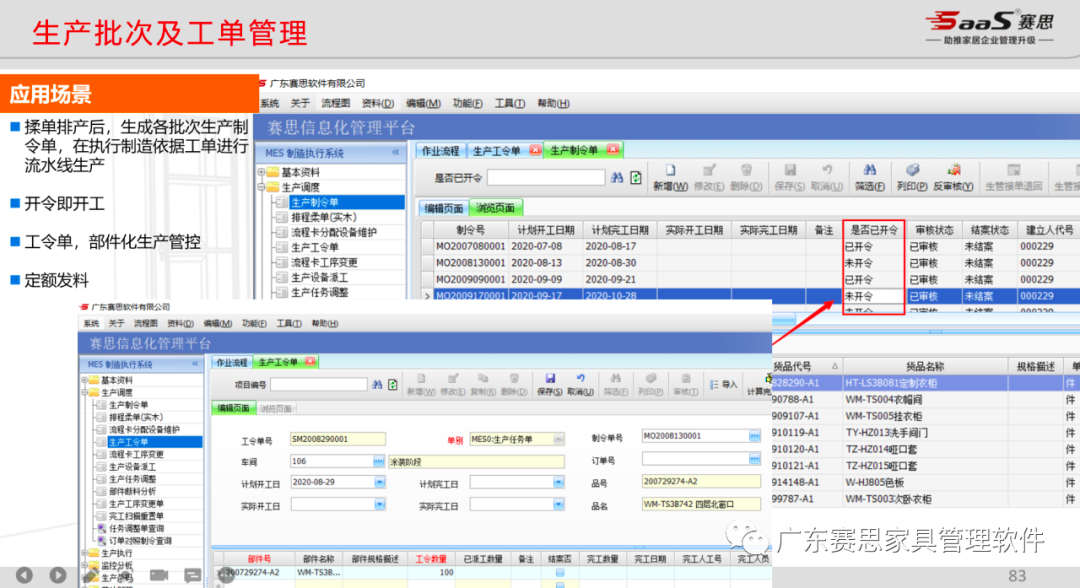Click 工令单号 field SM2008290001
The width and height of the screenshot is (1080, 588).
(x=338, y=439)
